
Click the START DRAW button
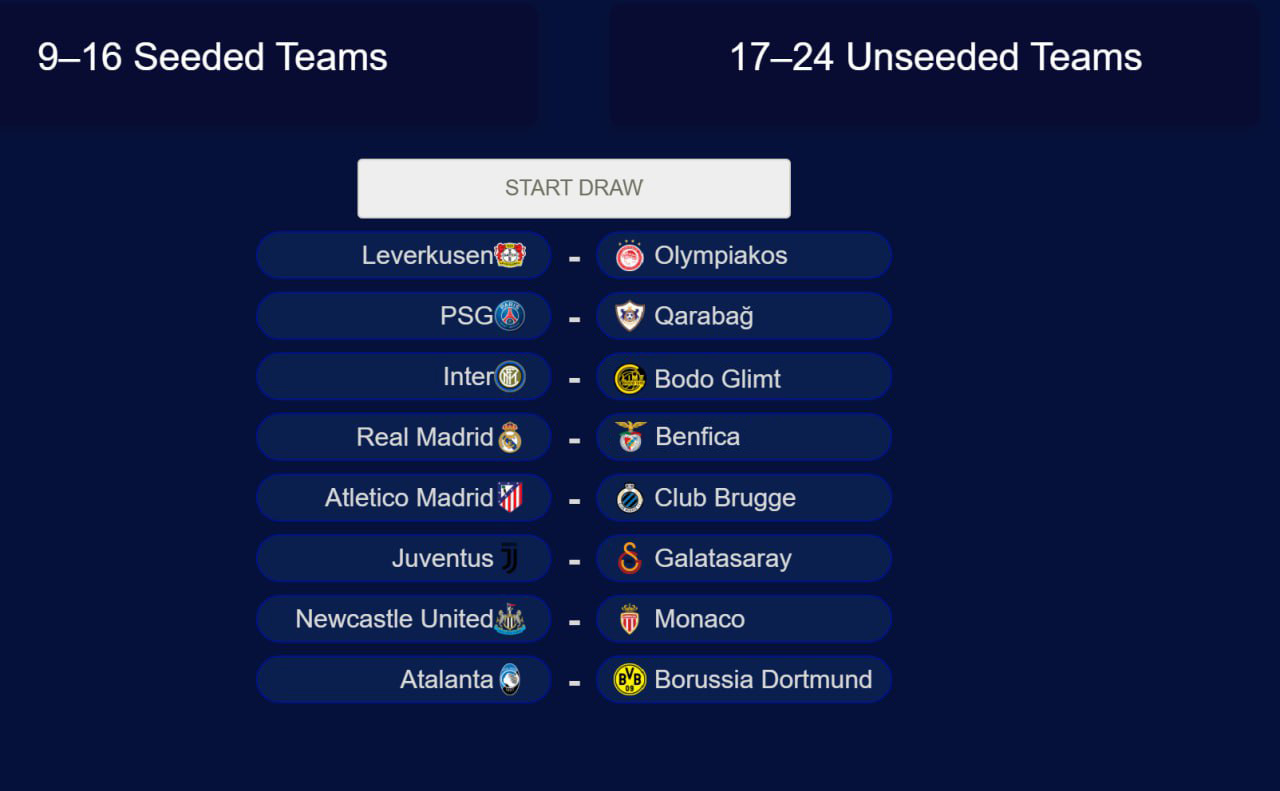click(574, 188)
